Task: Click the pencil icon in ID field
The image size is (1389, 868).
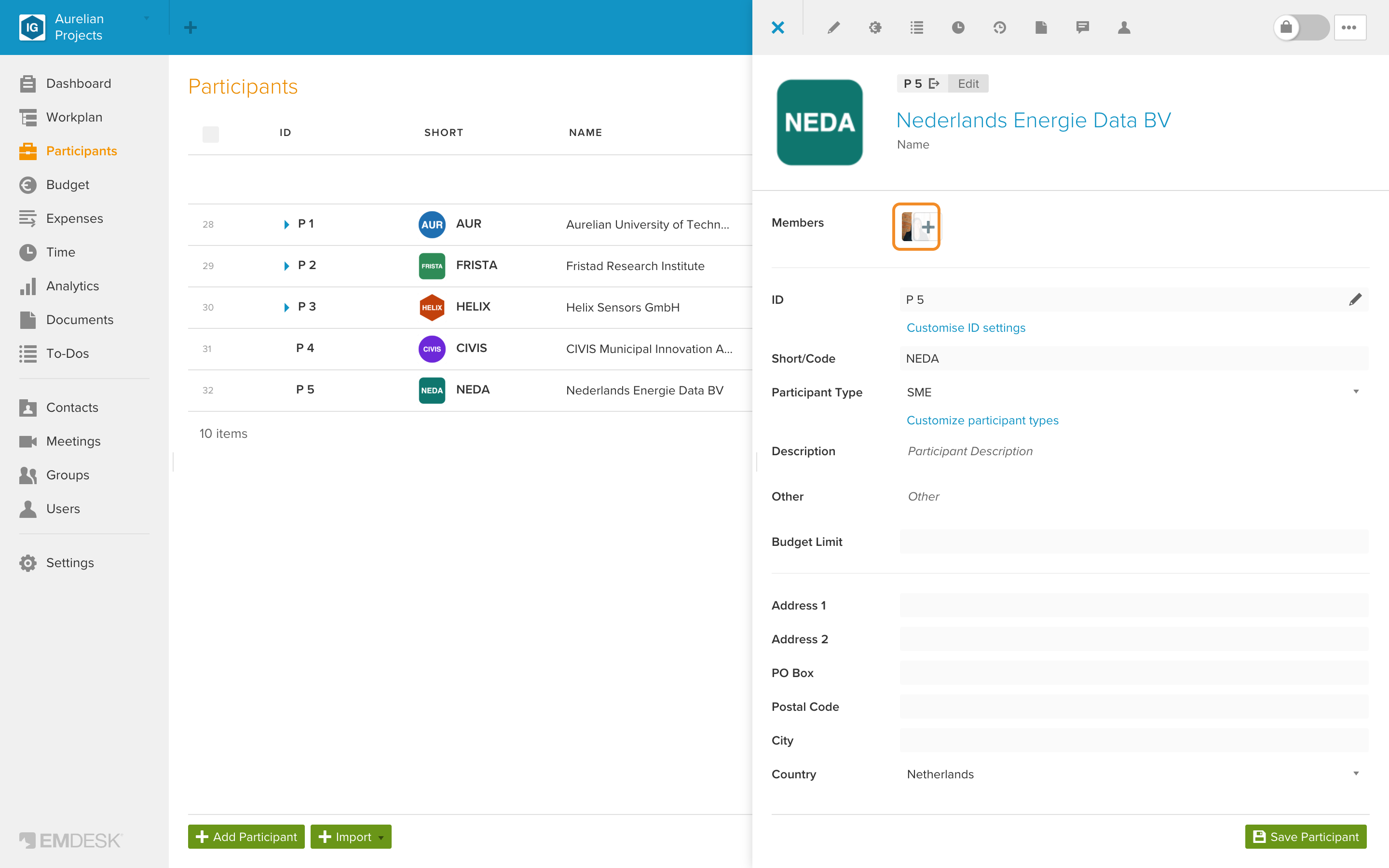Action: [1355, 299]
